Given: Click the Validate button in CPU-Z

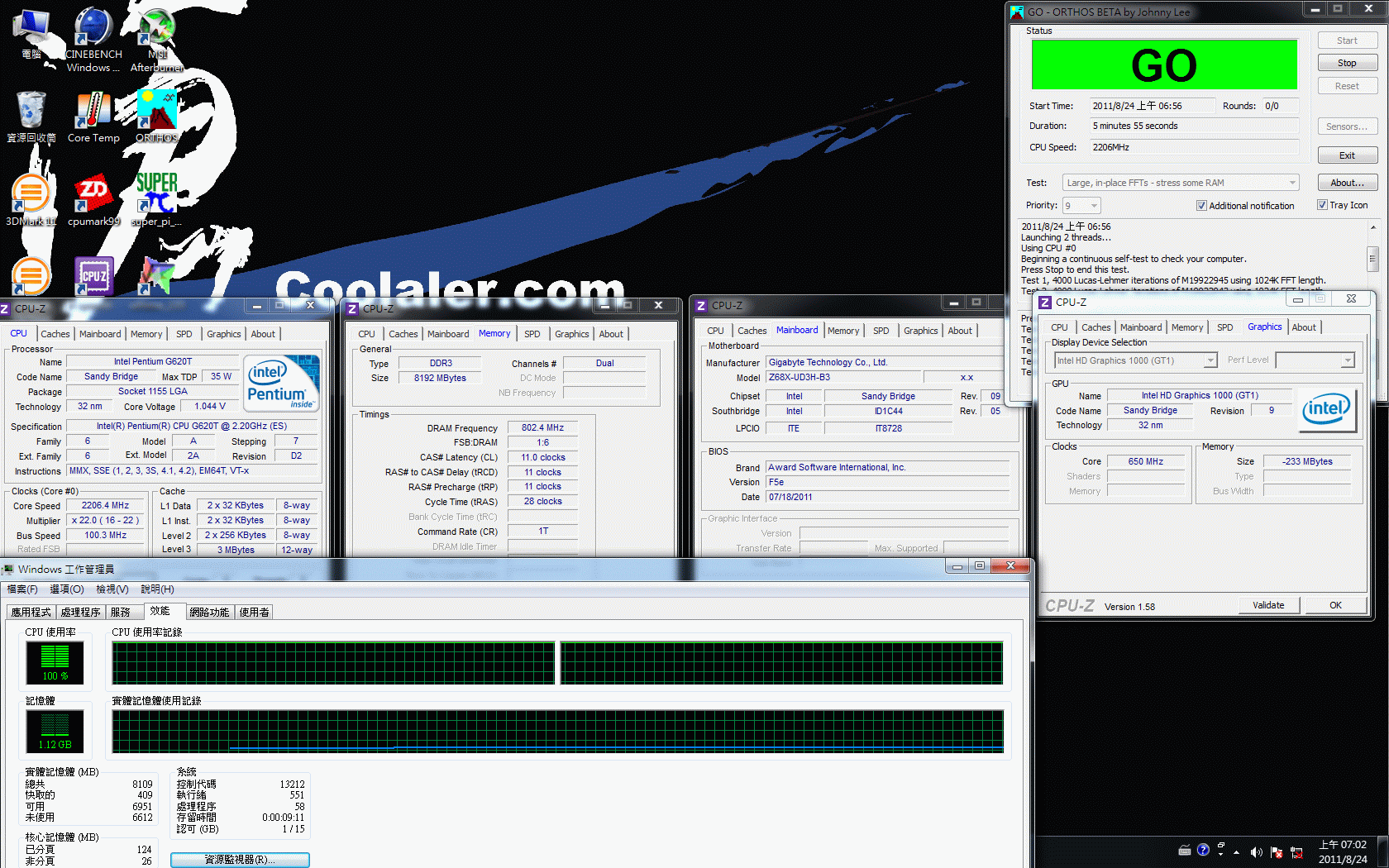Looking at the screenshot, I should coord(1268,605).
